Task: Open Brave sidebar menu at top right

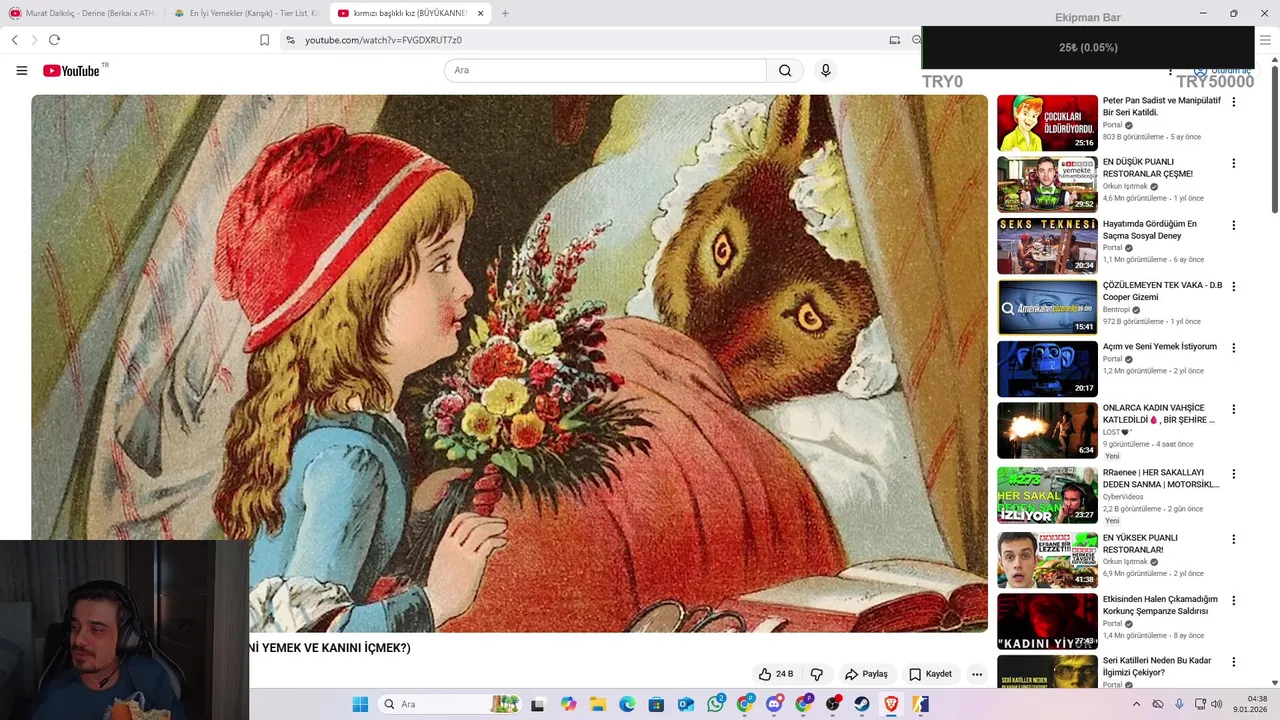Action: (x=1265, y=40)
